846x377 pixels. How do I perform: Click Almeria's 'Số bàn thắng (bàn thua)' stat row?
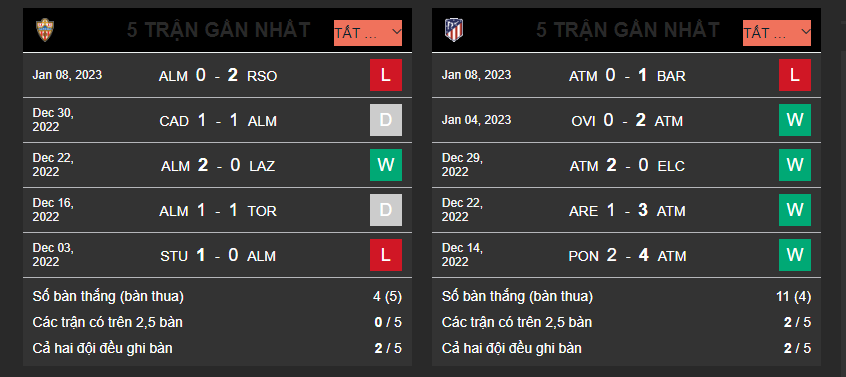point(217,296)
